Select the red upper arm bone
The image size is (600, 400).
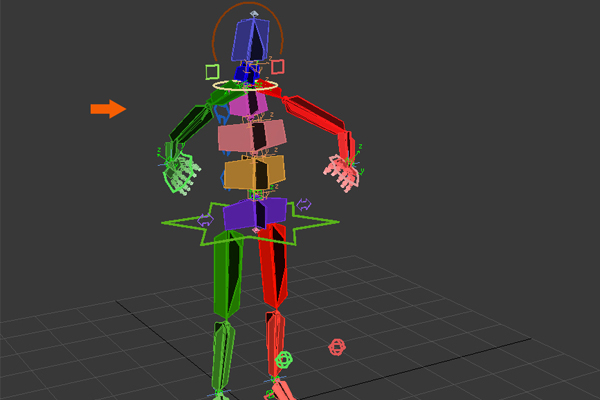tap(315, 114)
